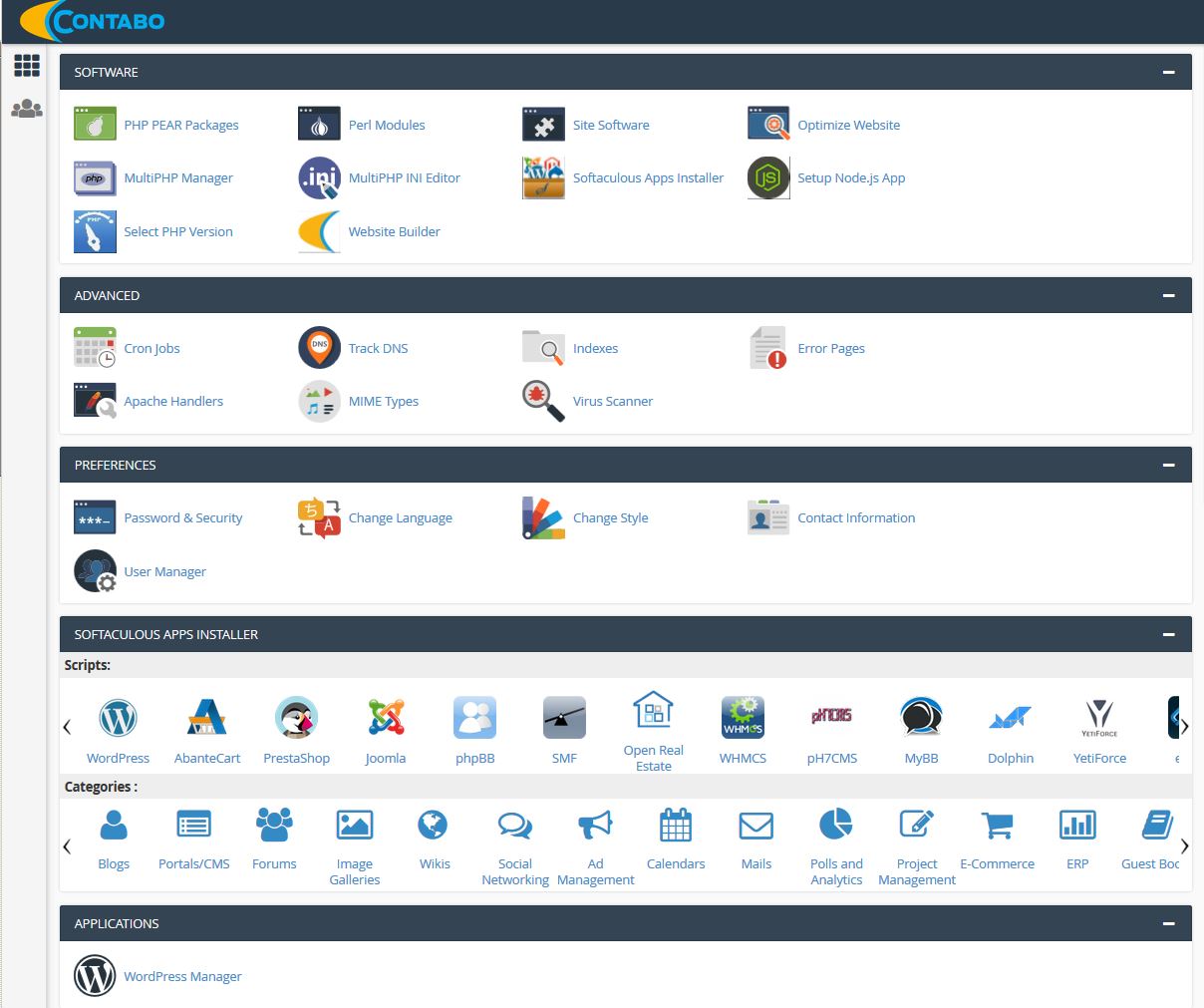Open the MultiPHP INI Editor icon

click(x=319, y=177)
